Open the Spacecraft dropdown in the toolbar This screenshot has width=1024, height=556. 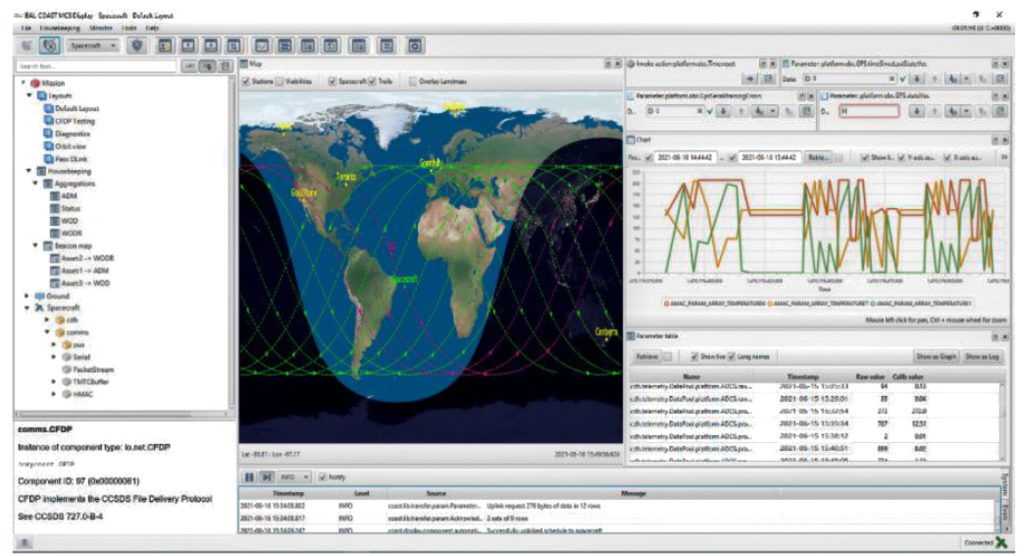coord(95,45)
